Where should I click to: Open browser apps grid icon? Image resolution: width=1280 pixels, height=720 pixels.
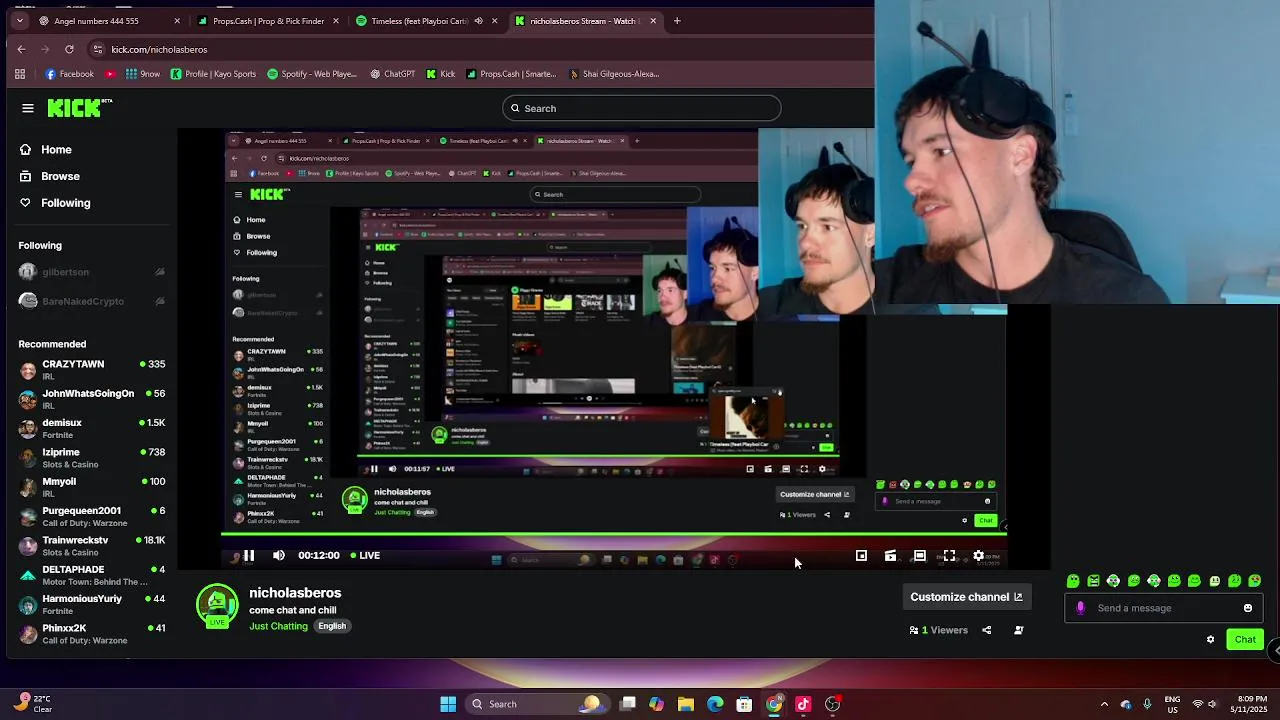20,74
